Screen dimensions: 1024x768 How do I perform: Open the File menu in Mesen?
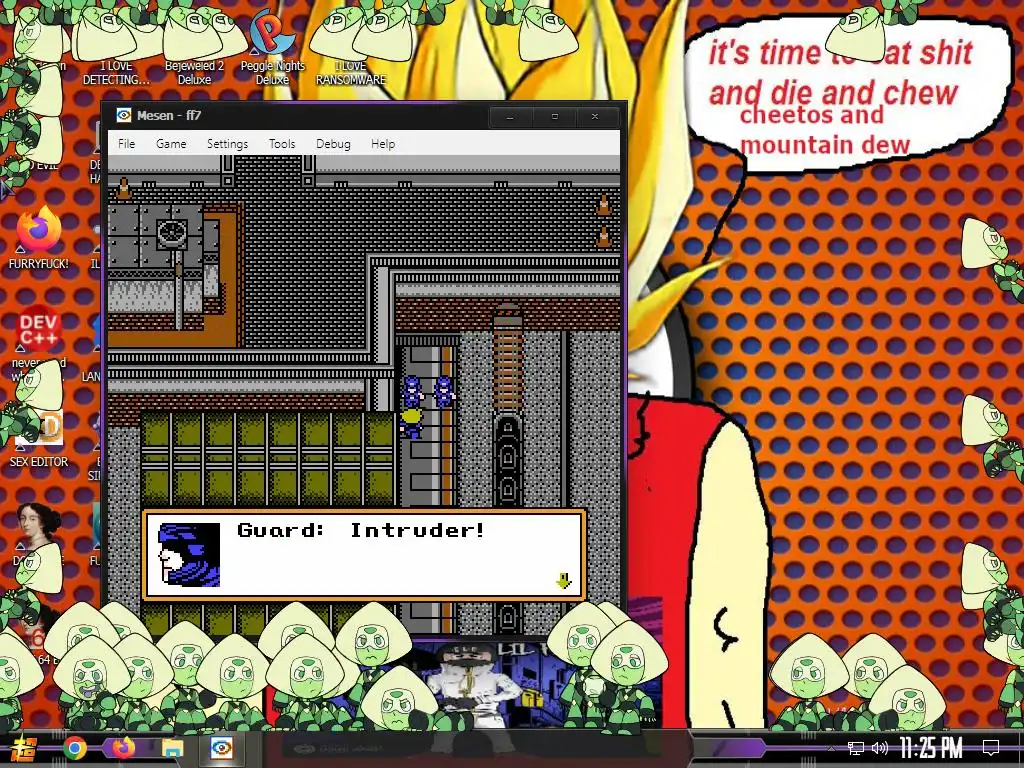(x=127, y=144)
